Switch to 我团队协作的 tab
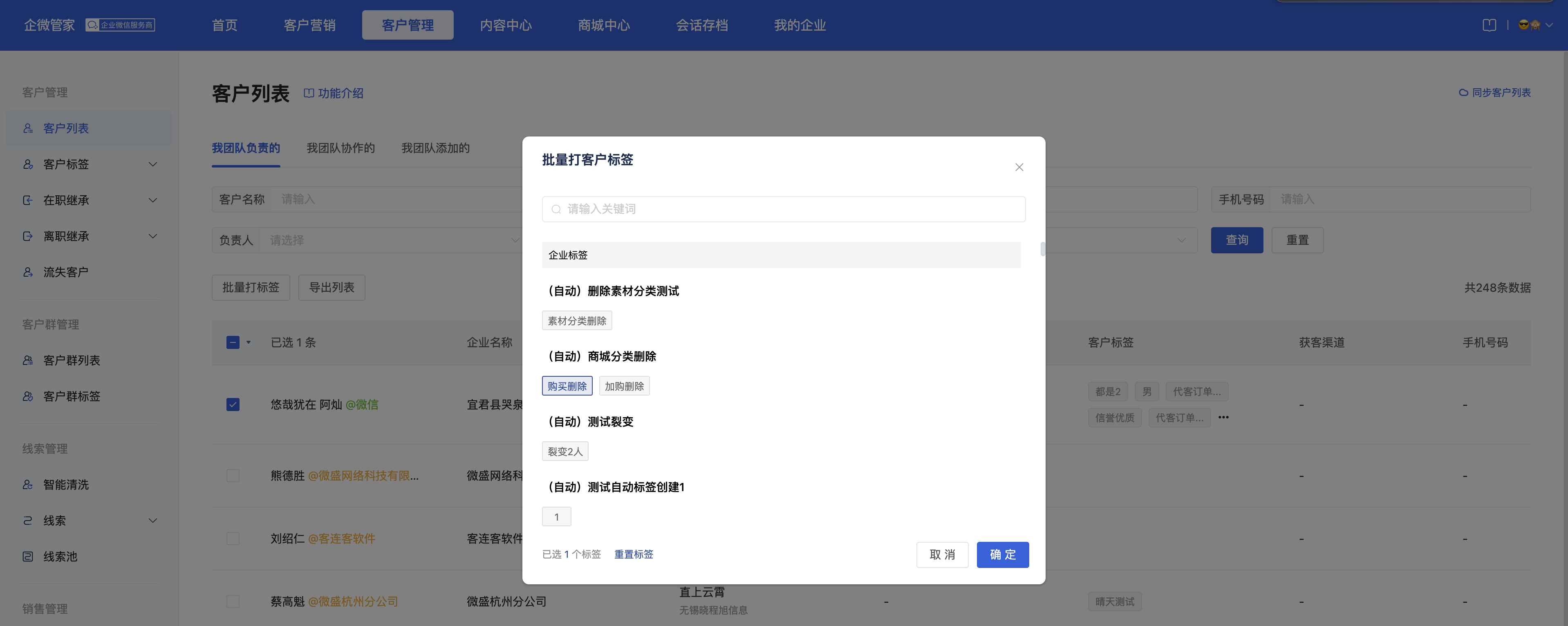 340,148
